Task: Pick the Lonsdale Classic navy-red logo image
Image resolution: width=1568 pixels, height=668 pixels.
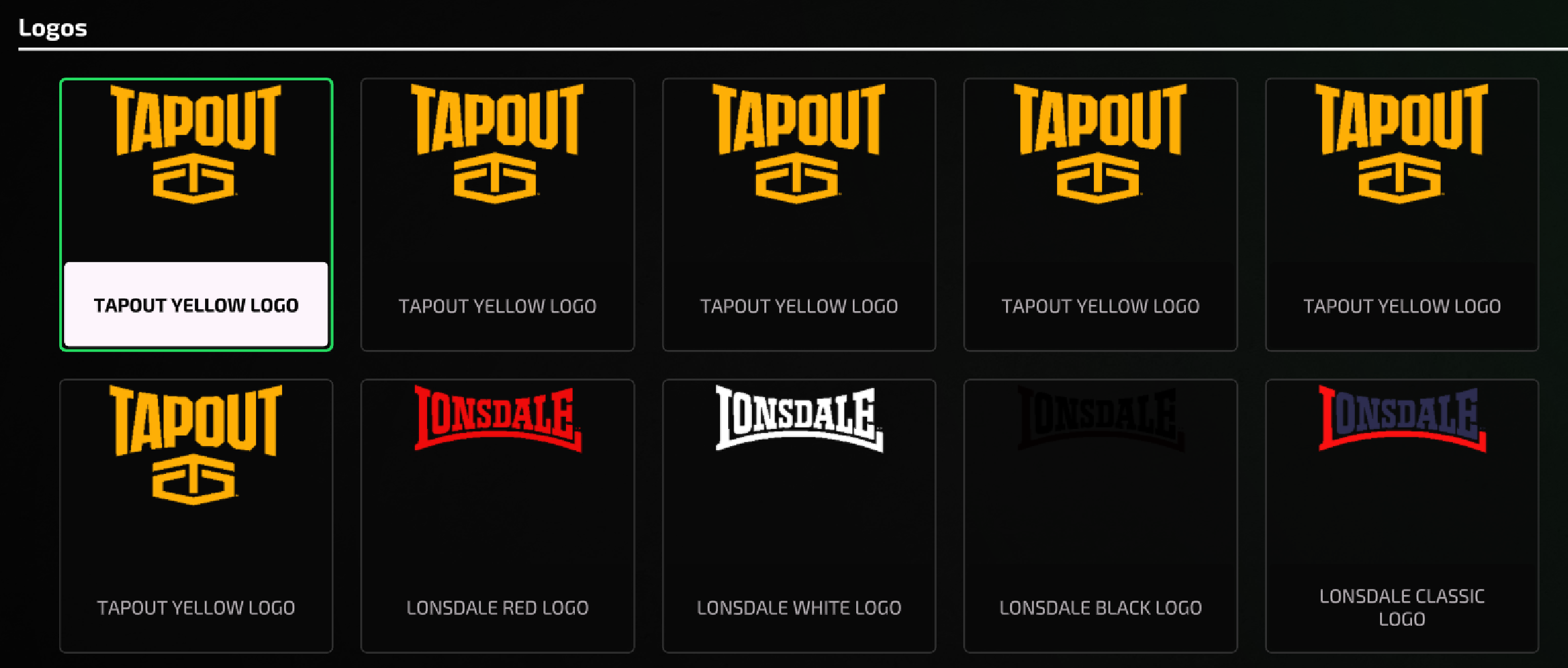Action: pyautogui.click(x=1402, y=418)
